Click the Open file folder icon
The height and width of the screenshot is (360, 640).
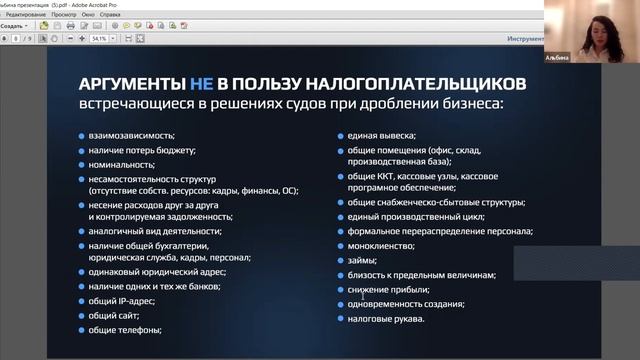point(44,26)
